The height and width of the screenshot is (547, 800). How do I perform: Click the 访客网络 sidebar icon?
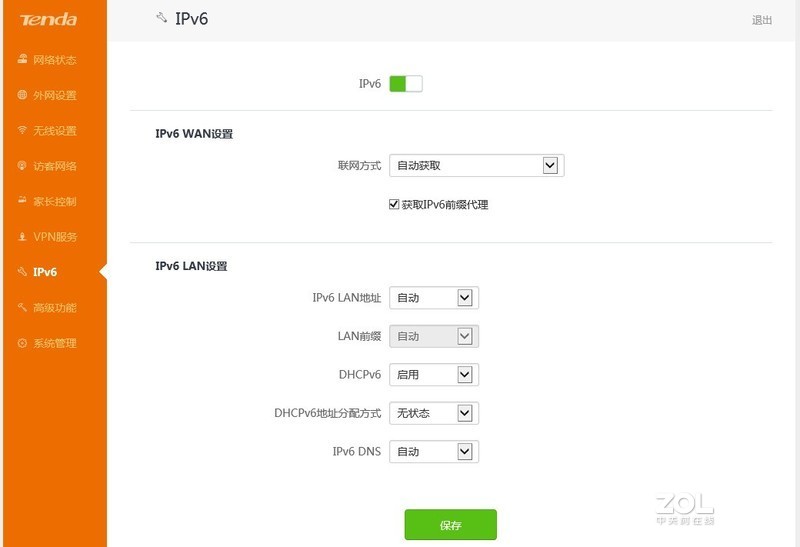pos(22,166)
